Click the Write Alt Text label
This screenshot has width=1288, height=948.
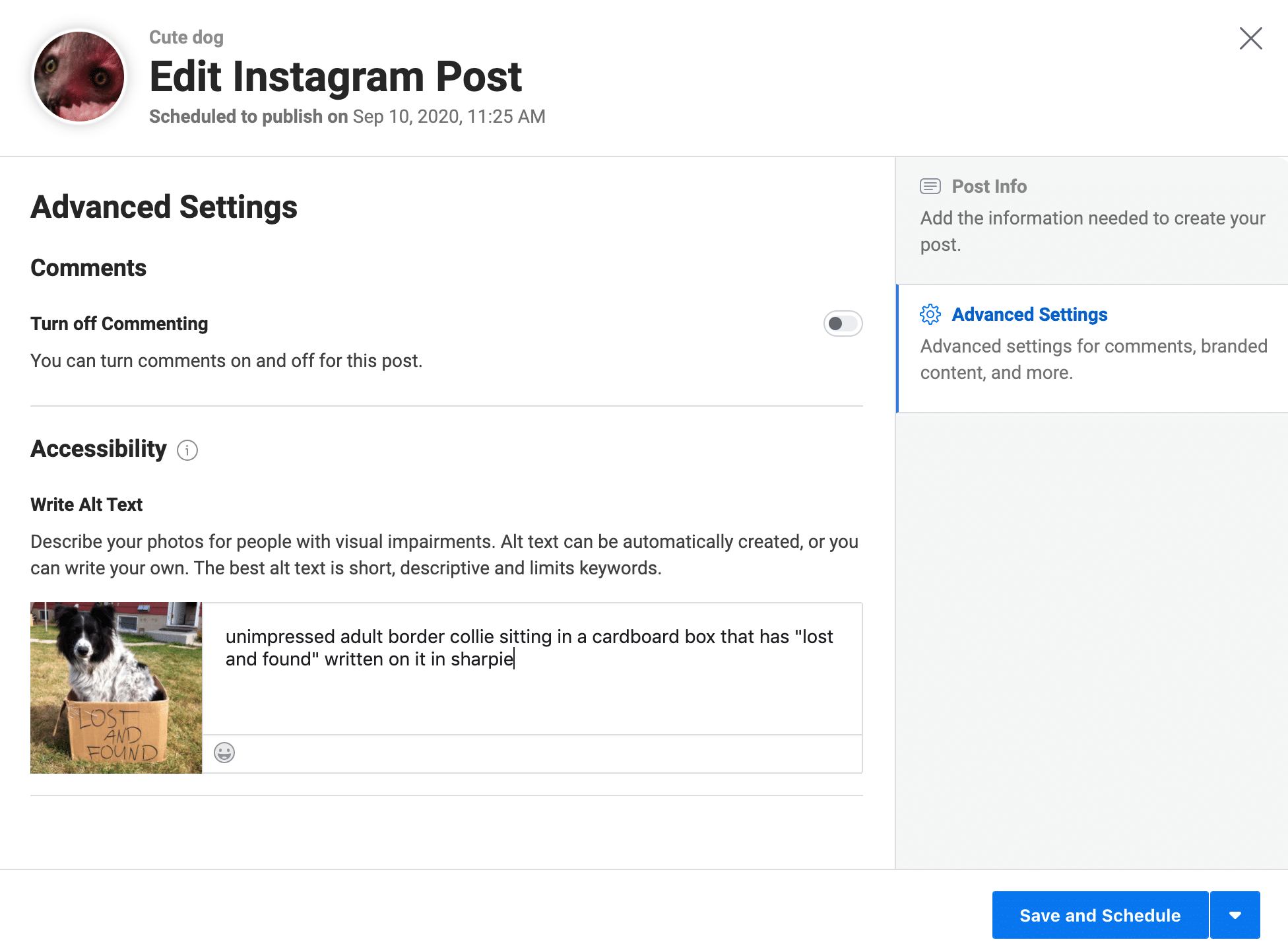[86, 504]
